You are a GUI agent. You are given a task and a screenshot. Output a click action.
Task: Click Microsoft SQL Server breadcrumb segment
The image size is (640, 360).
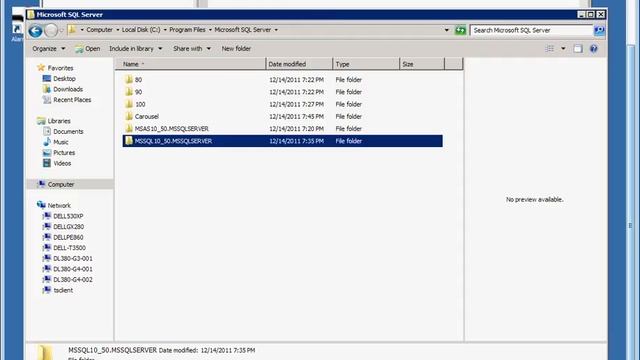[x=243, y=30]
